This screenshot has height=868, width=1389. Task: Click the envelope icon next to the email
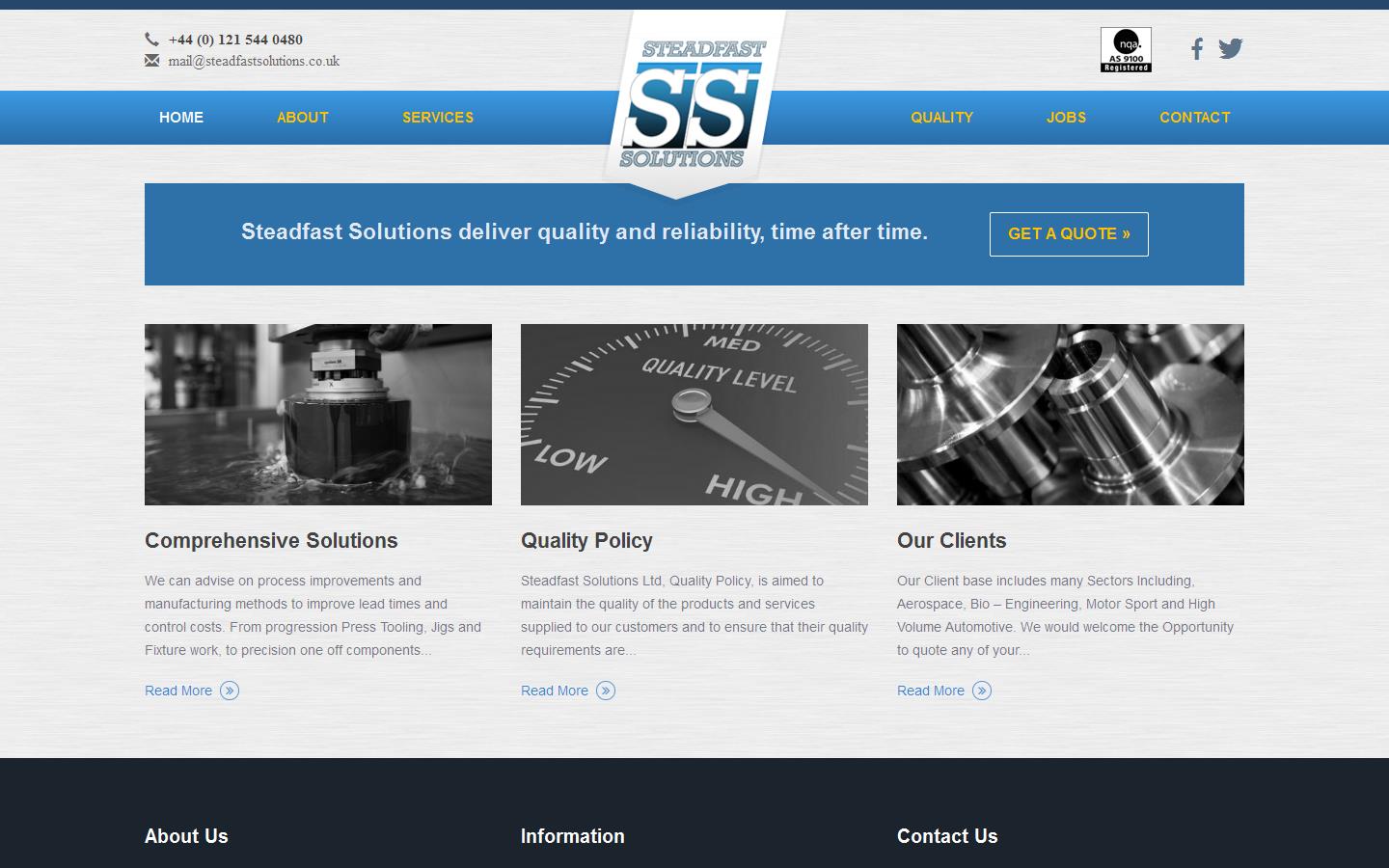152,60
